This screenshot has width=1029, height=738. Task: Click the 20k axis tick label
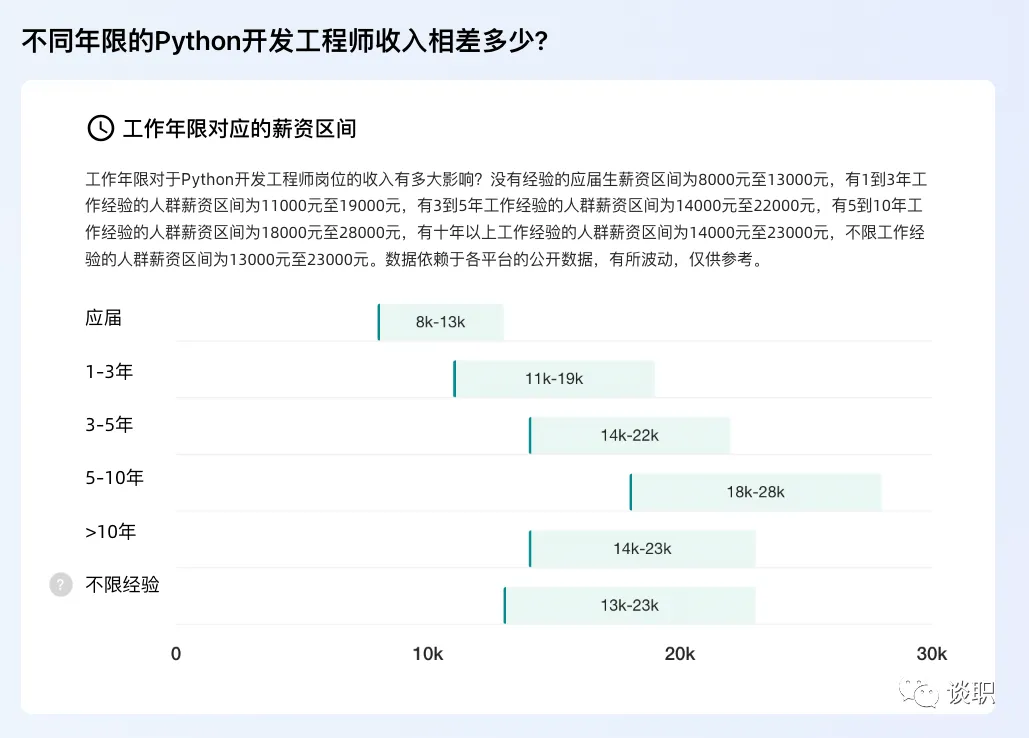[680, 654]
